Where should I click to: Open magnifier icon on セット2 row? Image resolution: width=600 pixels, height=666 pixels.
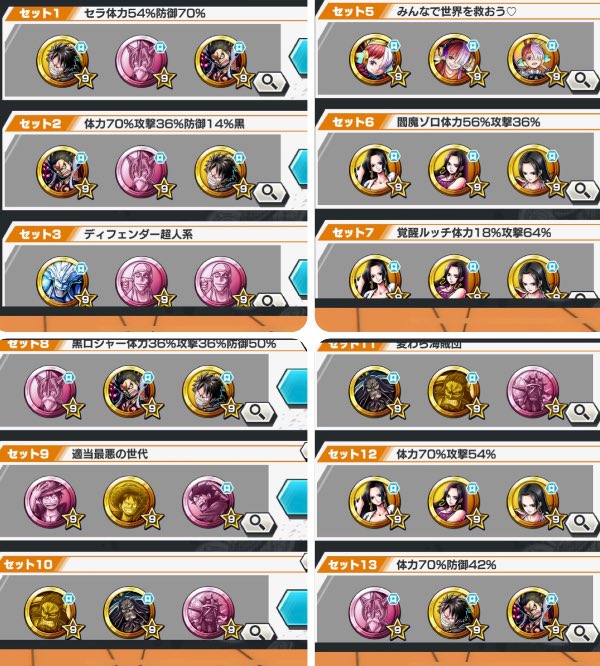click(x=270, y=192)
